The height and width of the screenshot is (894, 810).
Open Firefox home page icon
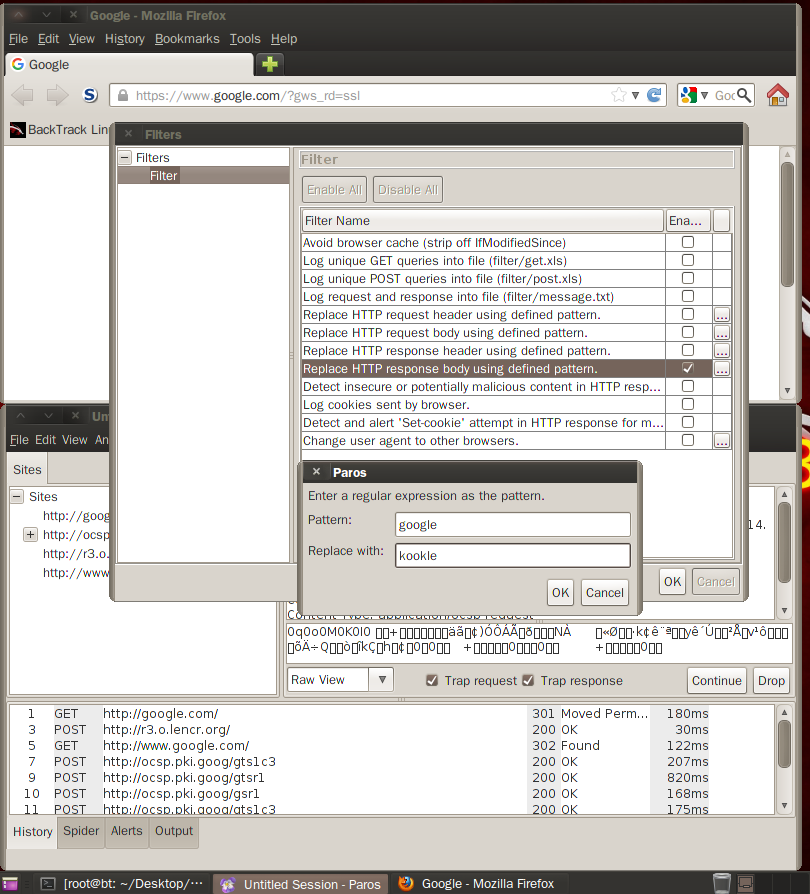[778, 95]
